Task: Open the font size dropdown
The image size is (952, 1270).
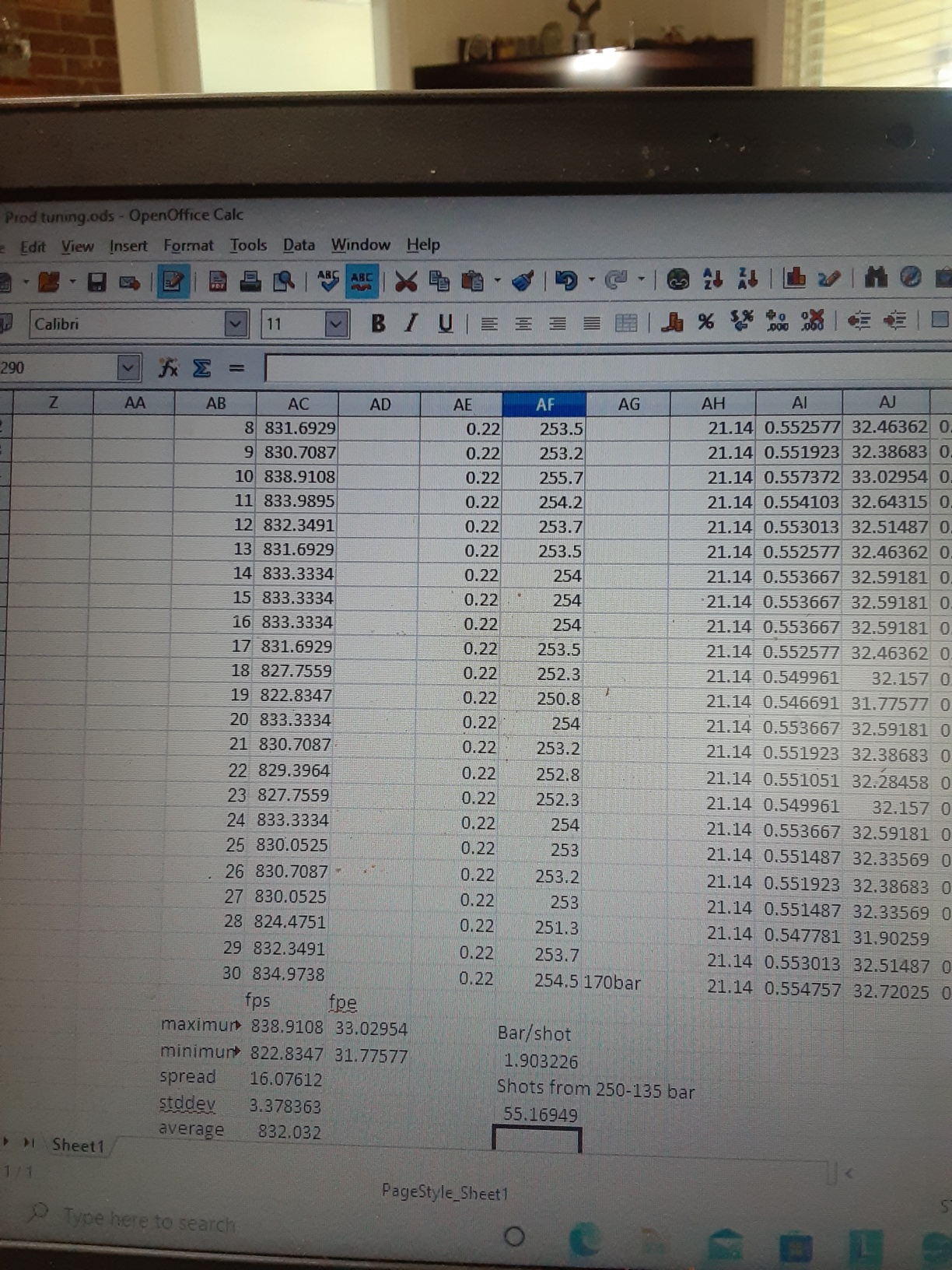Action: coord(335,324)
